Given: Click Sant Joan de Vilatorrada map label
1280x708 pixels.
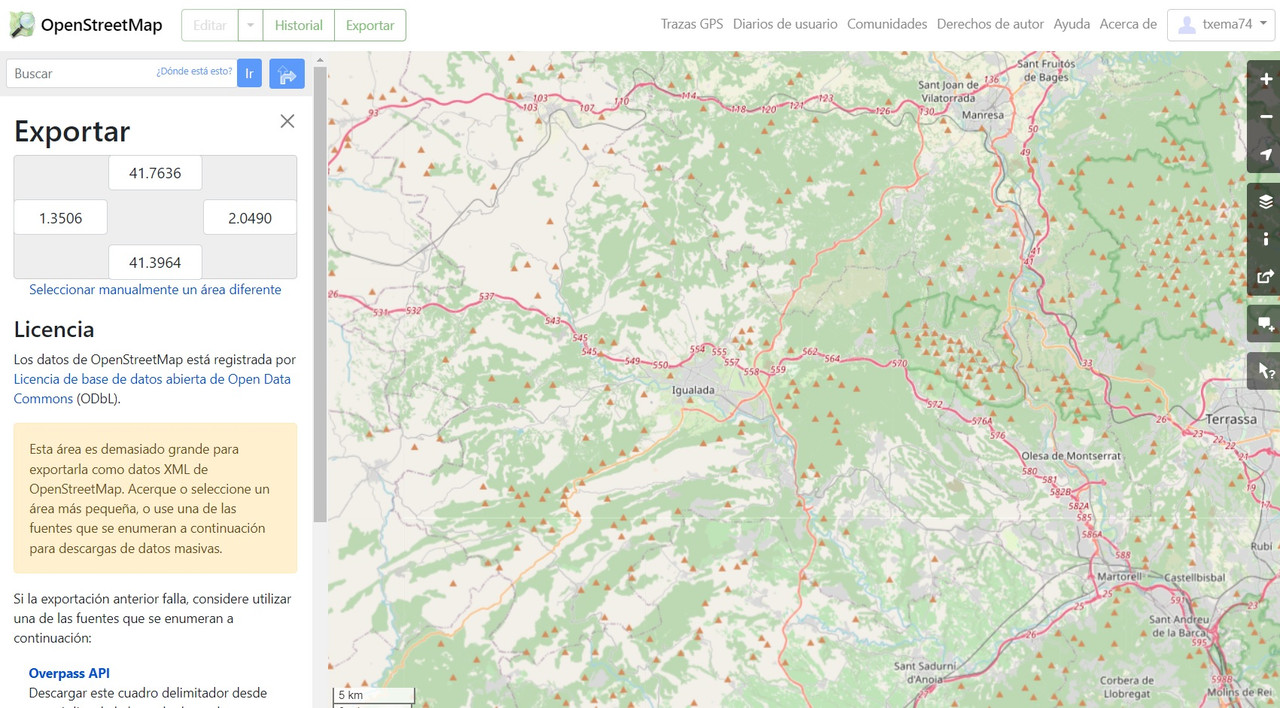Looking at the screenshot, I should [x=948, y=92].
